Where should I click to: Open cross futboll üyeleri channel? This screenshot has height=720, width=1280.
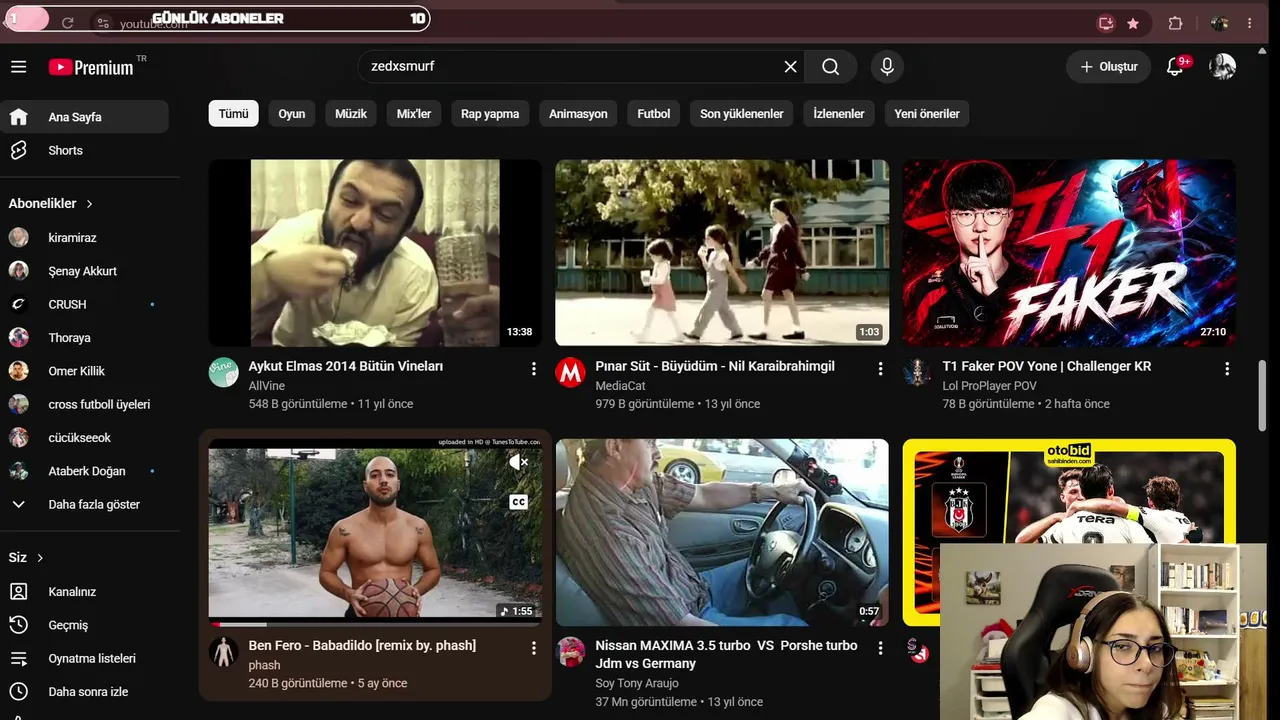point(84,404)
